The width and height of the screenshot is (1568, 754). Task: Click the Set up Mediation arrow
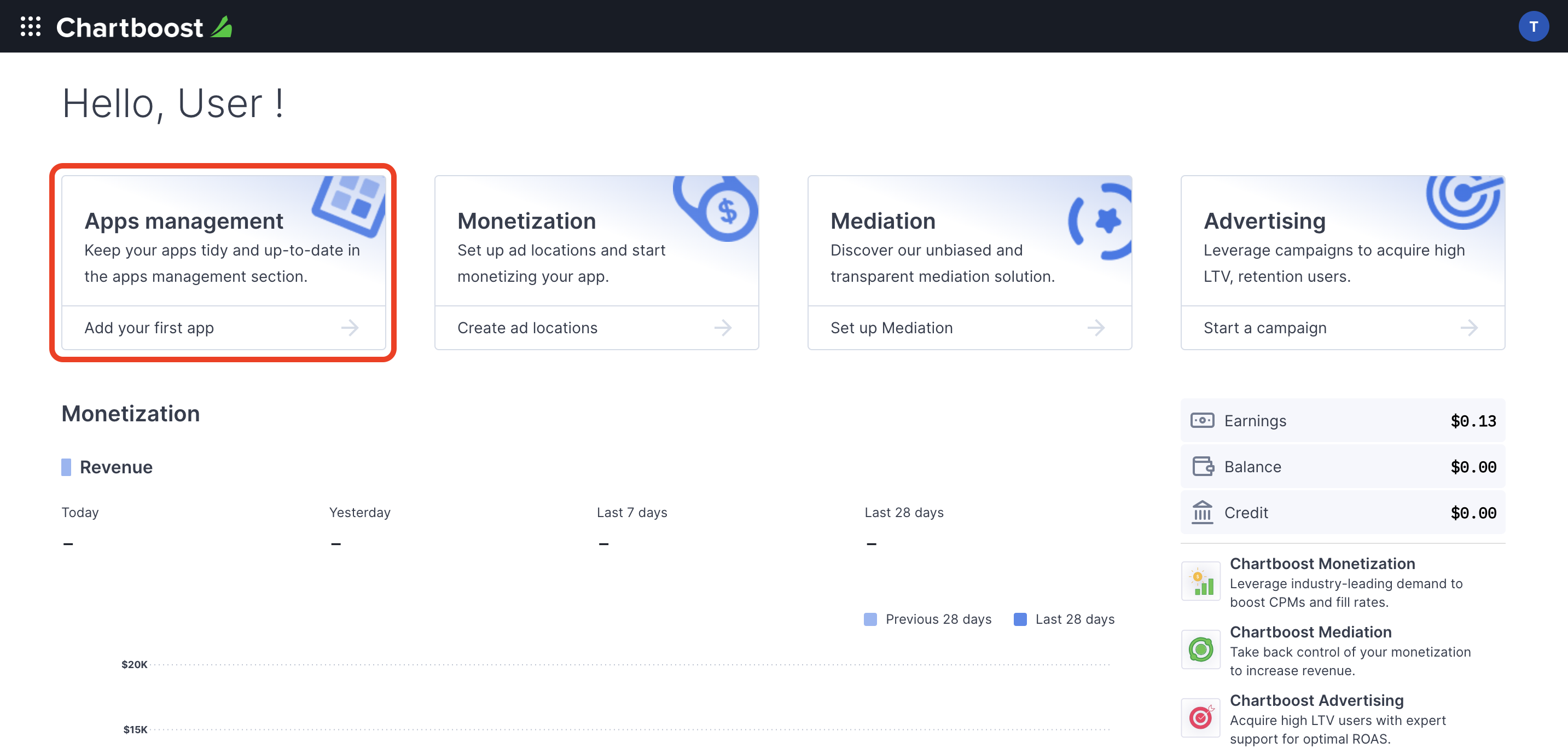point(1098,327)
